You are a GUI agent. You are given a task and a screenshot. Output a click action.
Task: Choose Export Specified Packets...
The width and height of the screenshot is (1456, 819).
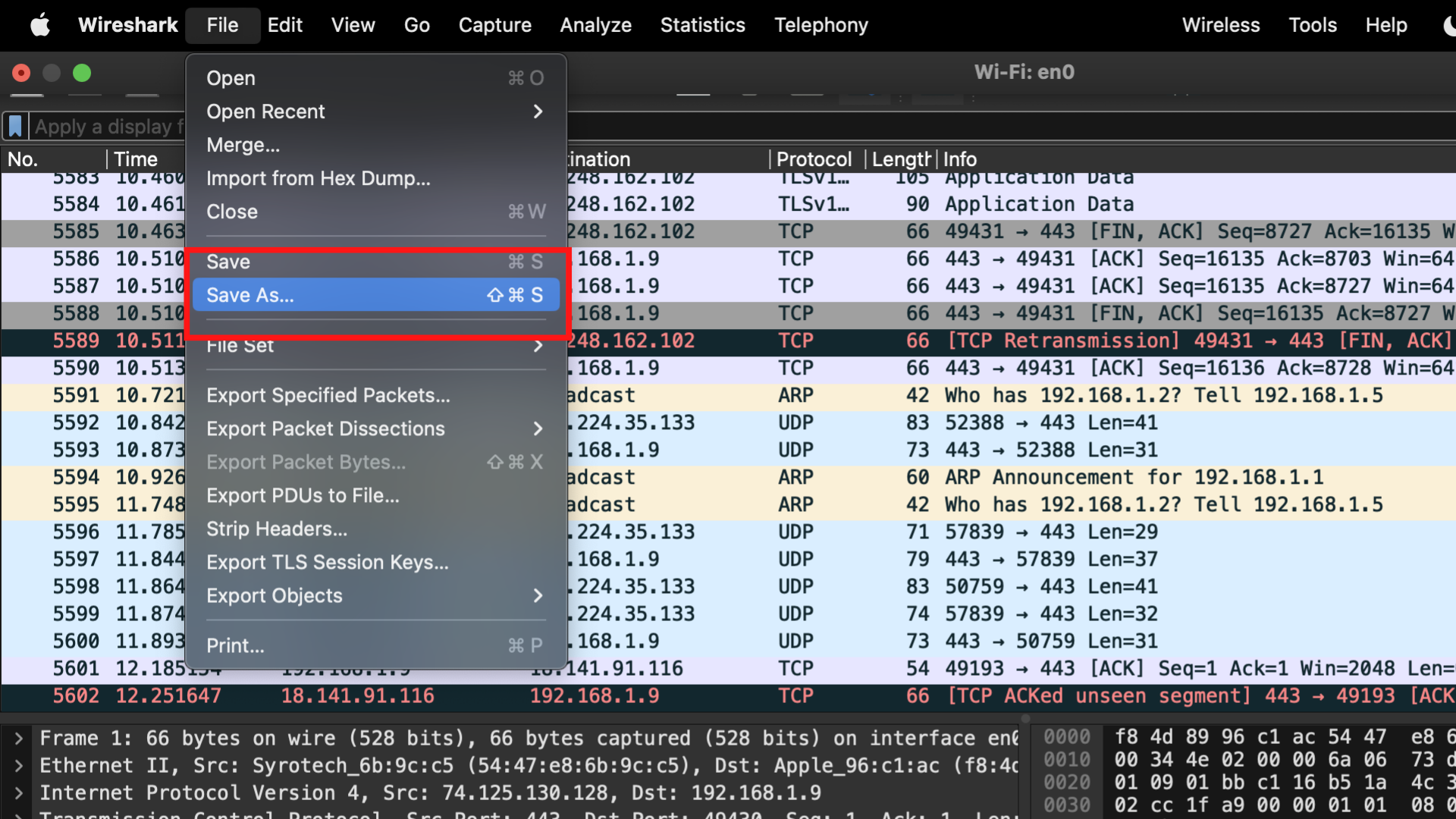click(x=375, y=395)
